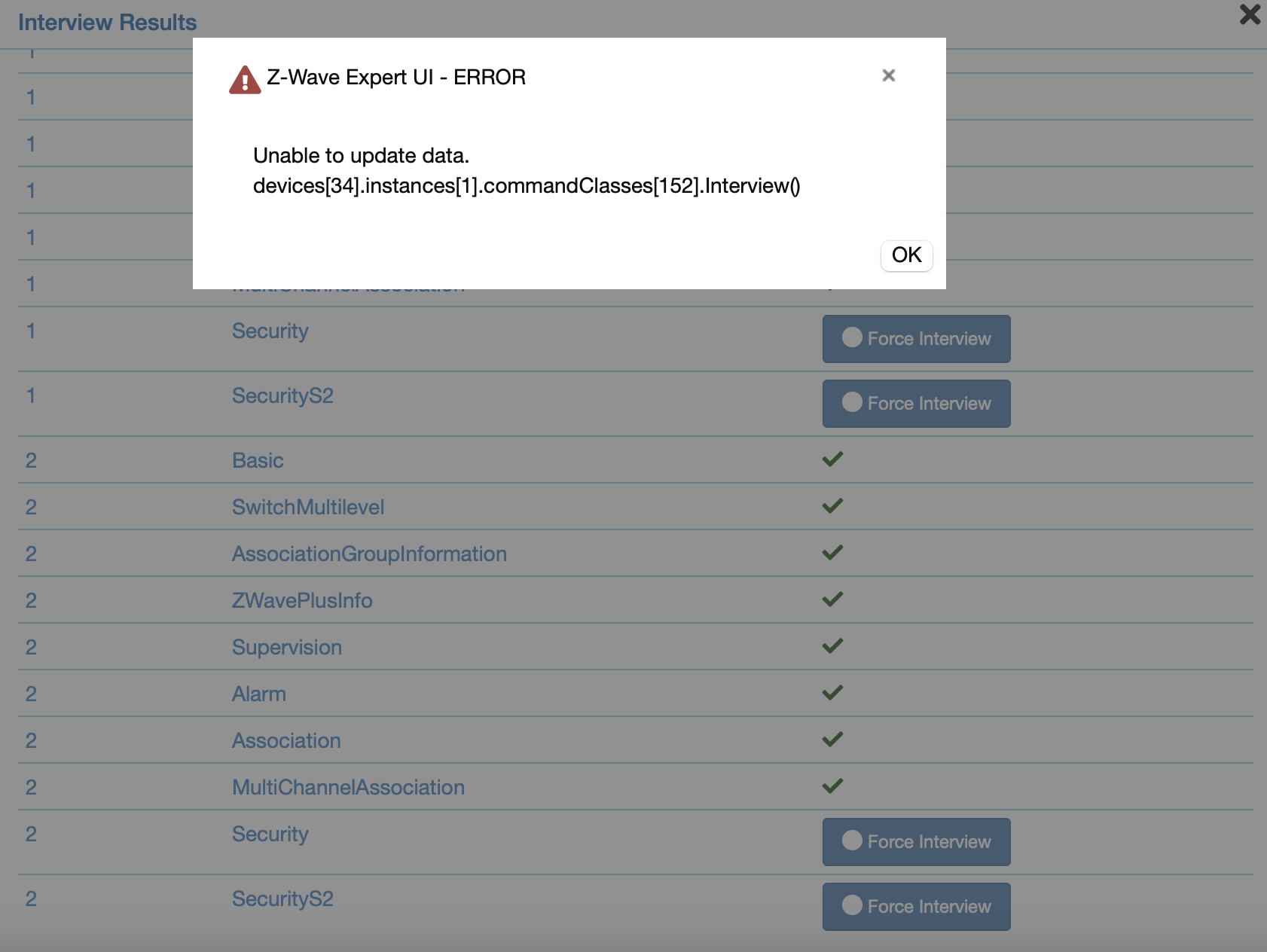The width and height of the screenshot is (1267, 952).
Task: Click checkmark next to ZWavePlusInfo
Action: [832, 600]
